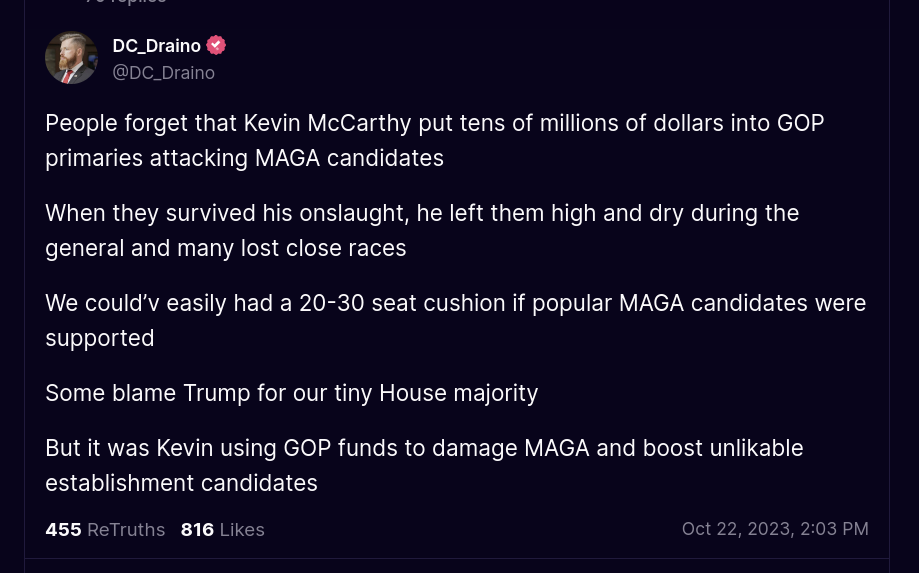
Task: Click the 2:03 PM time stamp
Action: pos(834,529)
